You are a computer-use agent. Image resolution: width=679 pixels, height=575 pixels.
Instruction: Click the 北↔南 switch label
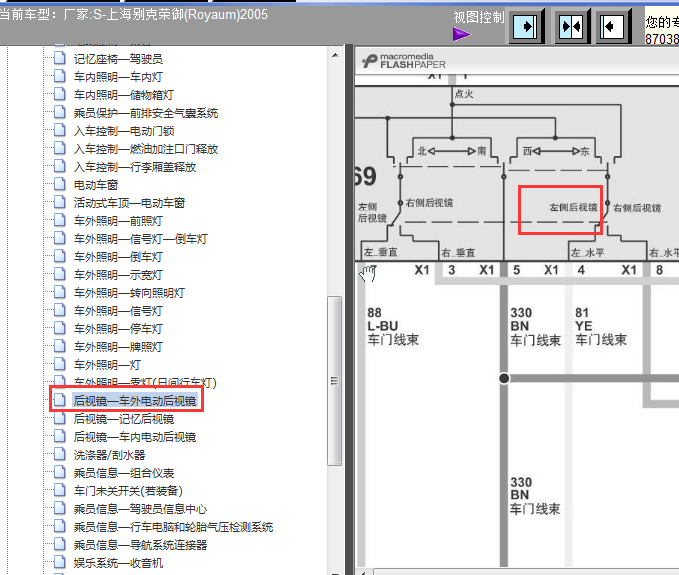tap(452, 151)
